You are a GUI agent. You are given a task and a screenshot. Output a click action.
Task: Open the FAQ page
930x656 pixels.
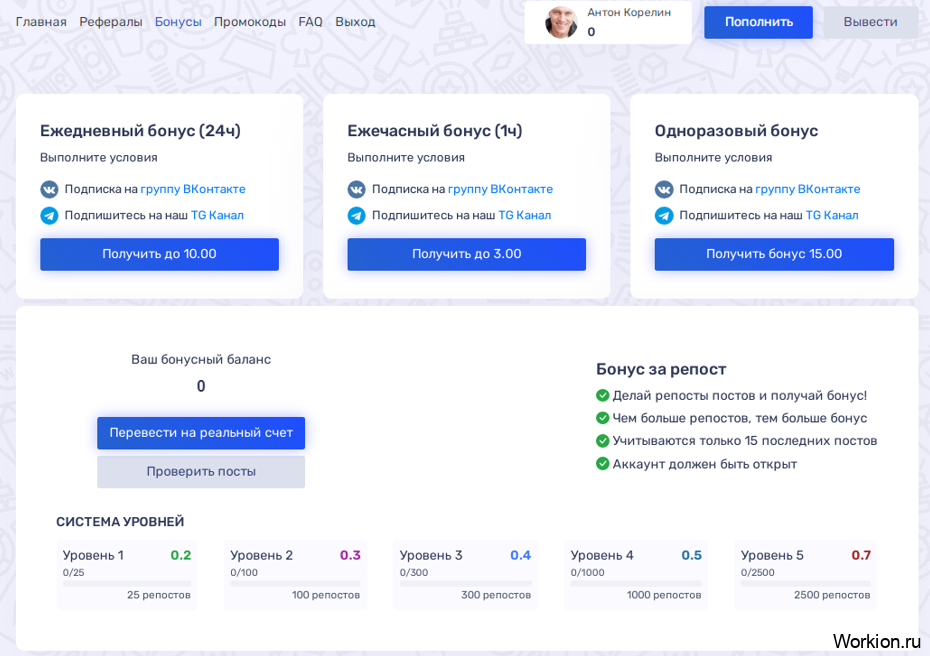310,22
